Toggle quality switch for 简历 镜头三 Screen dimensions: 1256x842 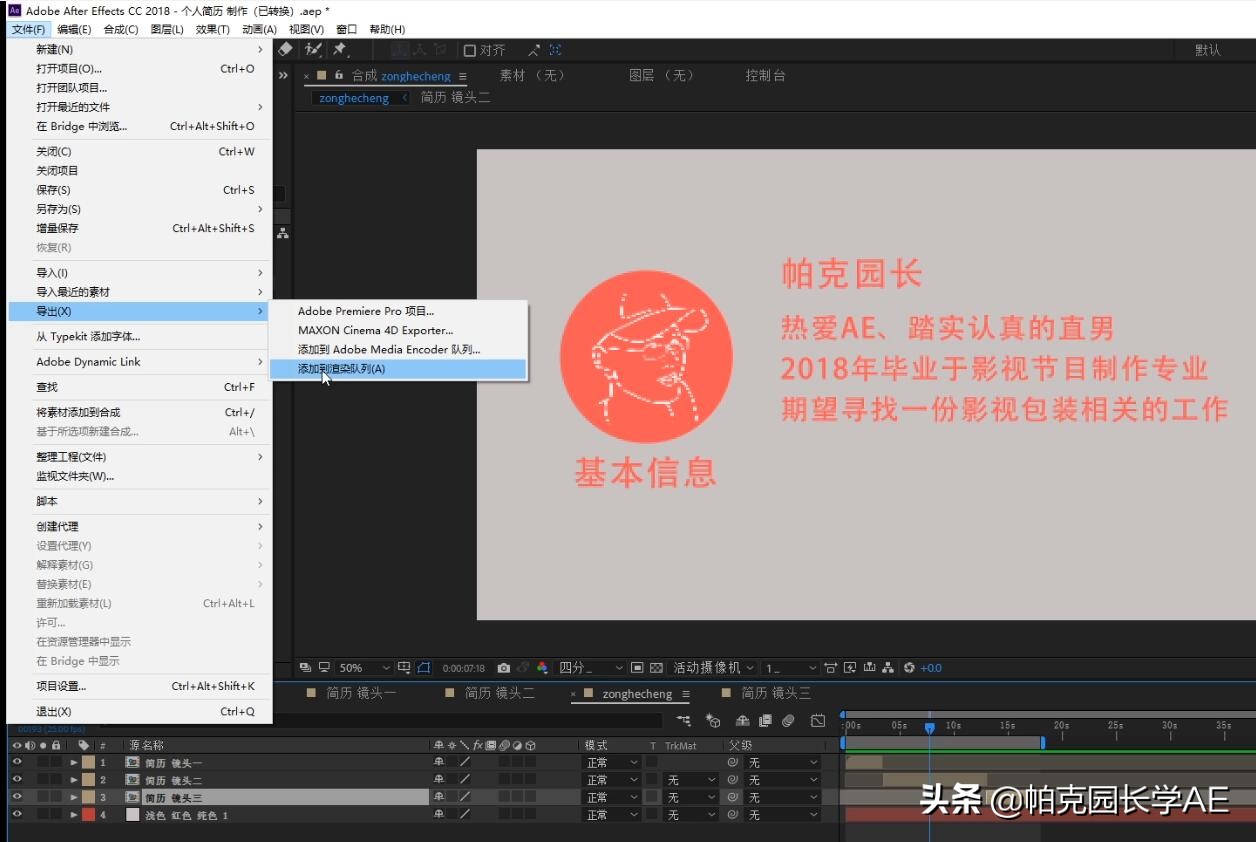pyautogui.click(x=464, y=797)
